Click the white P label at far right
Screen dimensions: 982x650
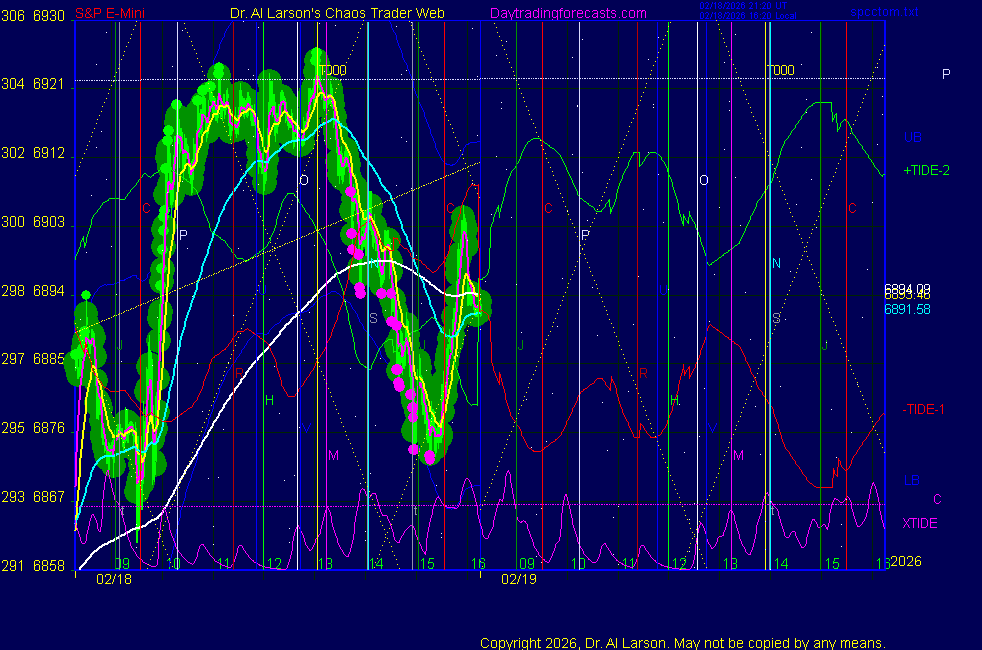[x=946, y=75]
